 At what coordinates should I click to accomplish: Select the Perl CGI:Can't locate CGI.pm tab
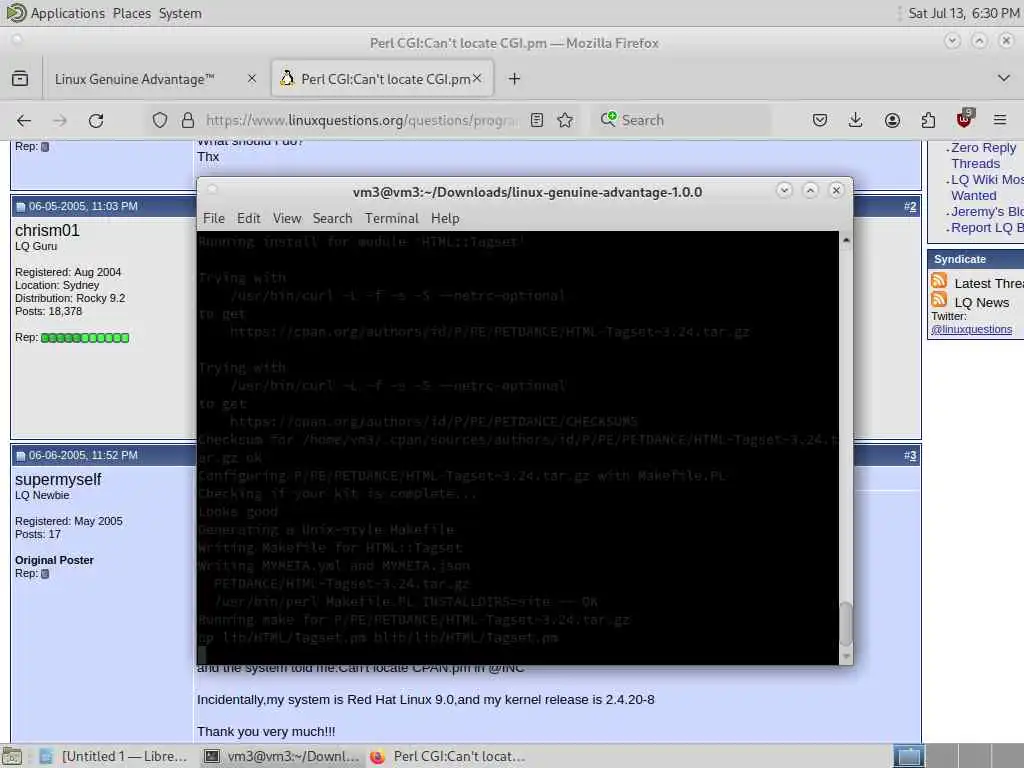[382, 79]
